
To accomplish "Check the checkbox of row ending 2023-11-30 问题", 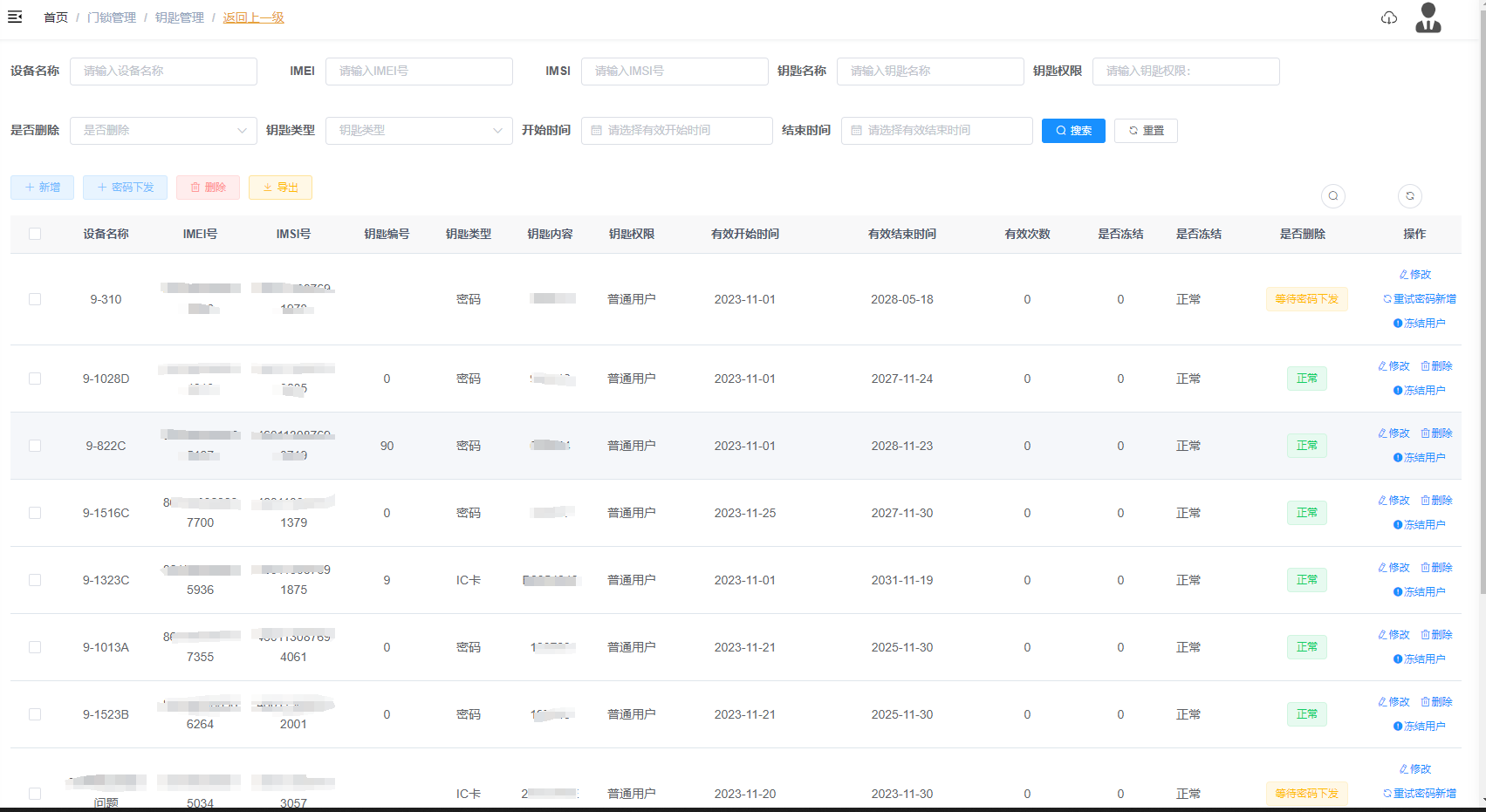I will [35, 794].
